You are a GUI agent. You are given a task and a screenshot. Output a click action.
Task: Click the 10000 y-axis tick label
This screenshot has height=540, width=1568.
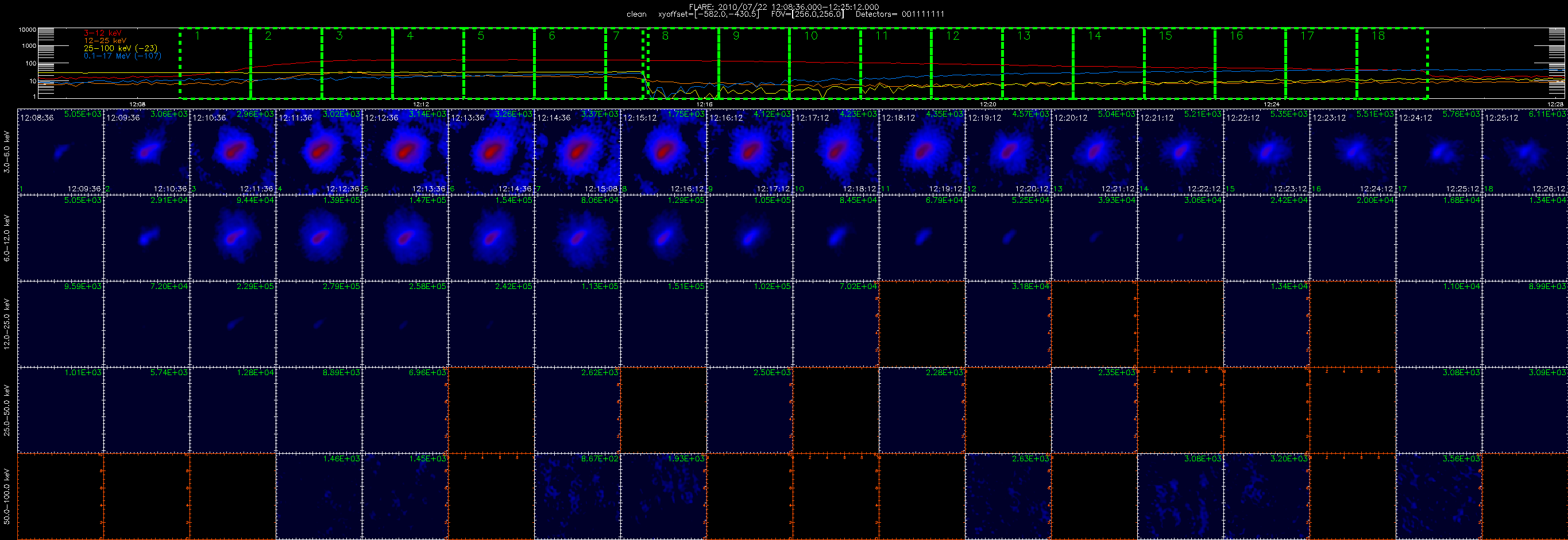(x=28, y=29)
